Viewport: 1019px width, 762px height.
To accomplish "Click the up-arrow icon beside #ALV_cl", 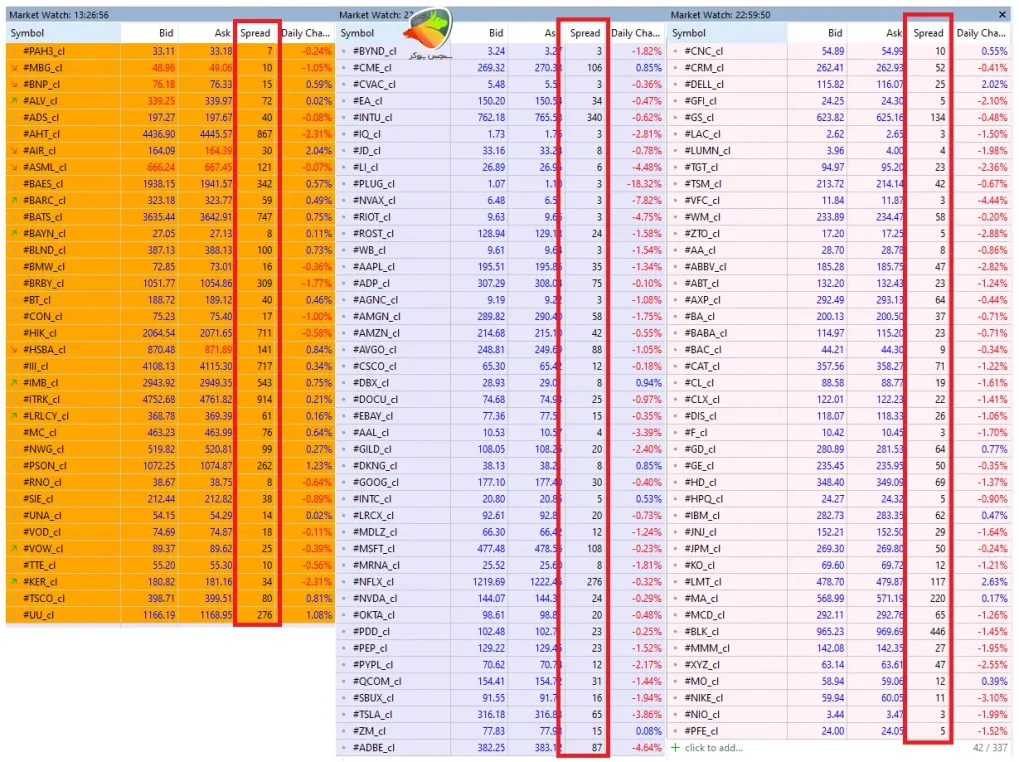I will [x=14, y=101].
